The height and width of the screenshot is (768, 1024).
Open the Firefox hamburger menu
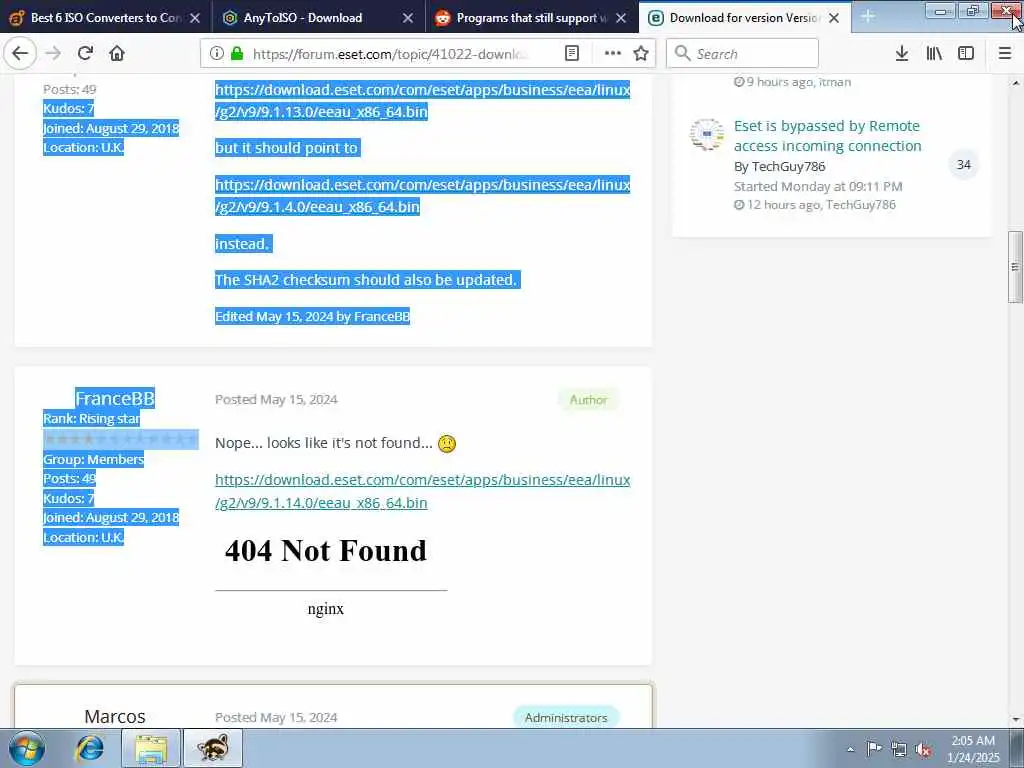(1005, 54)
